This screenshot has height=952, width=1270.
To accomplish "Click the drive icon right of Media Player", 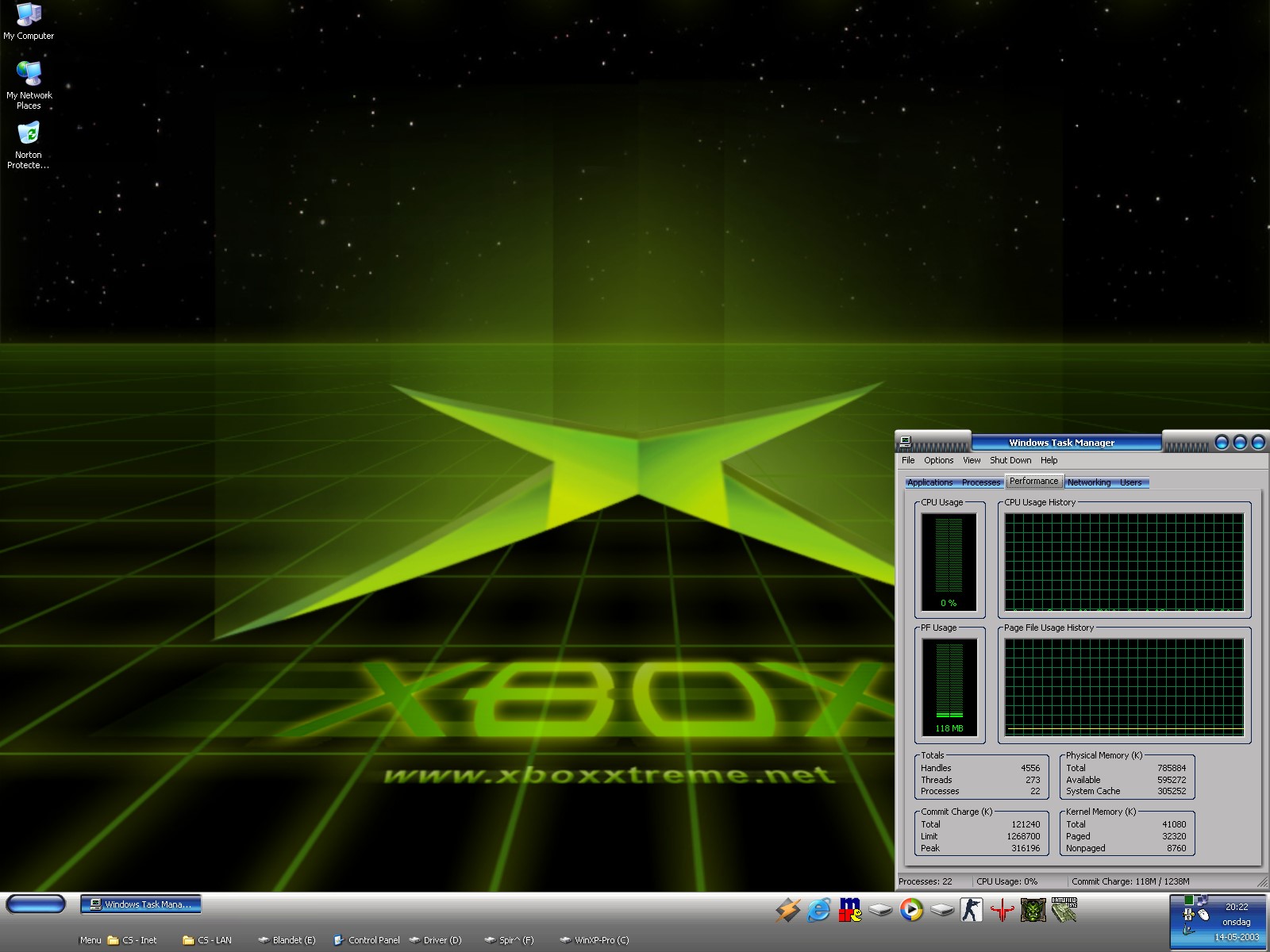I will (x=941, y=909).
